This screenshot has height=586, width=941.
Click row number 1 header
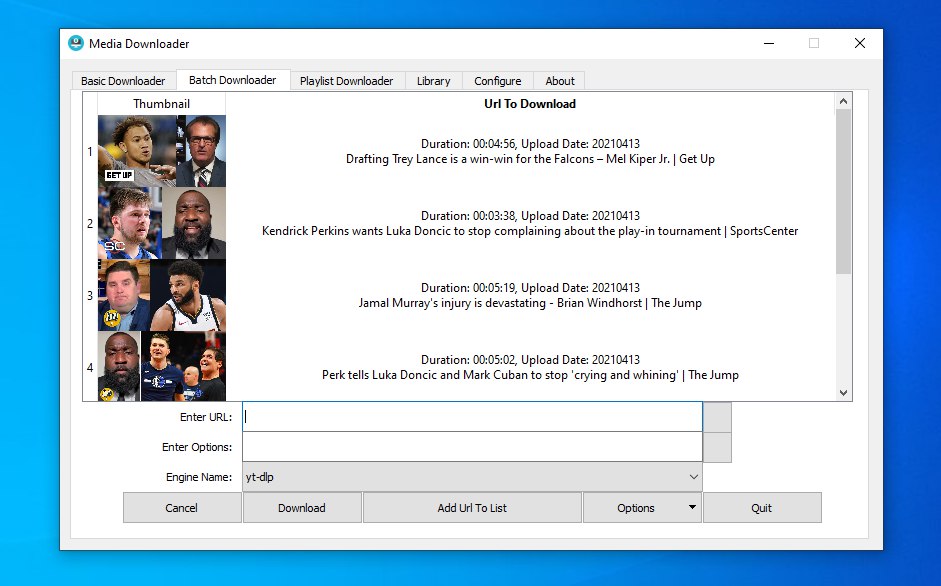(x=90, y=151)
